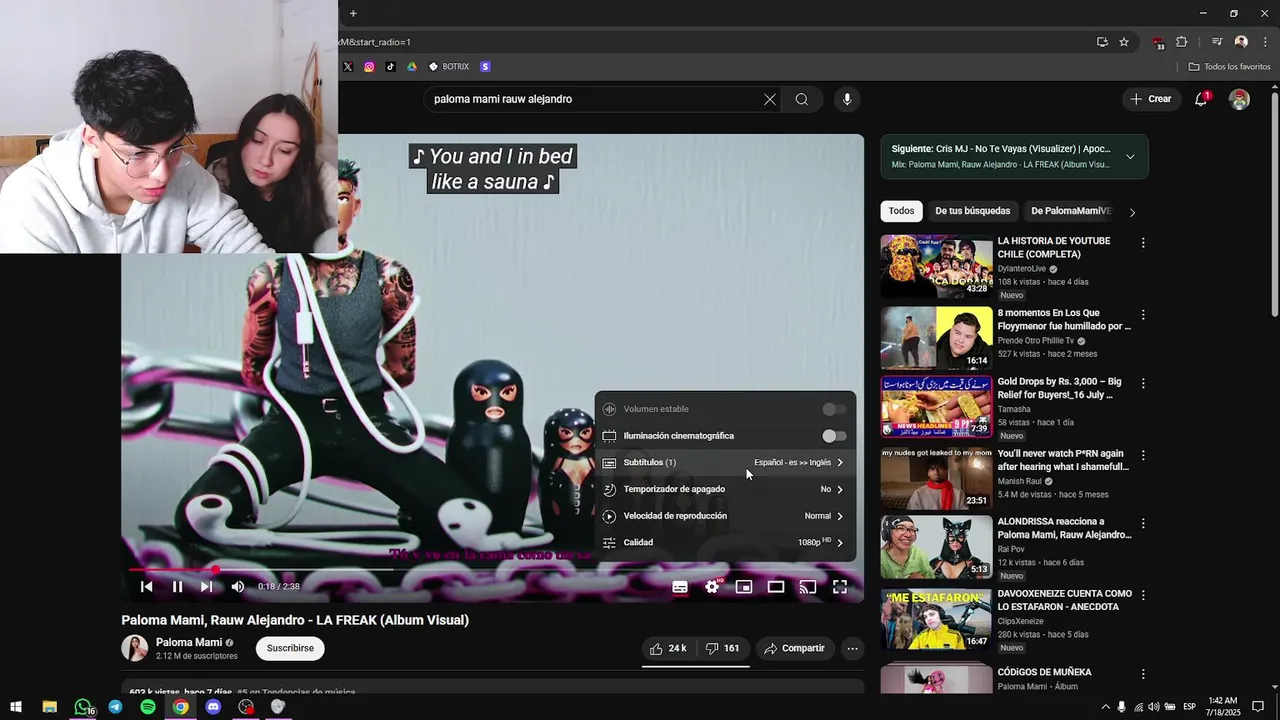
Task: Open options for DAVOOXENEIZE video
Action: click(x=1143, y=596)
